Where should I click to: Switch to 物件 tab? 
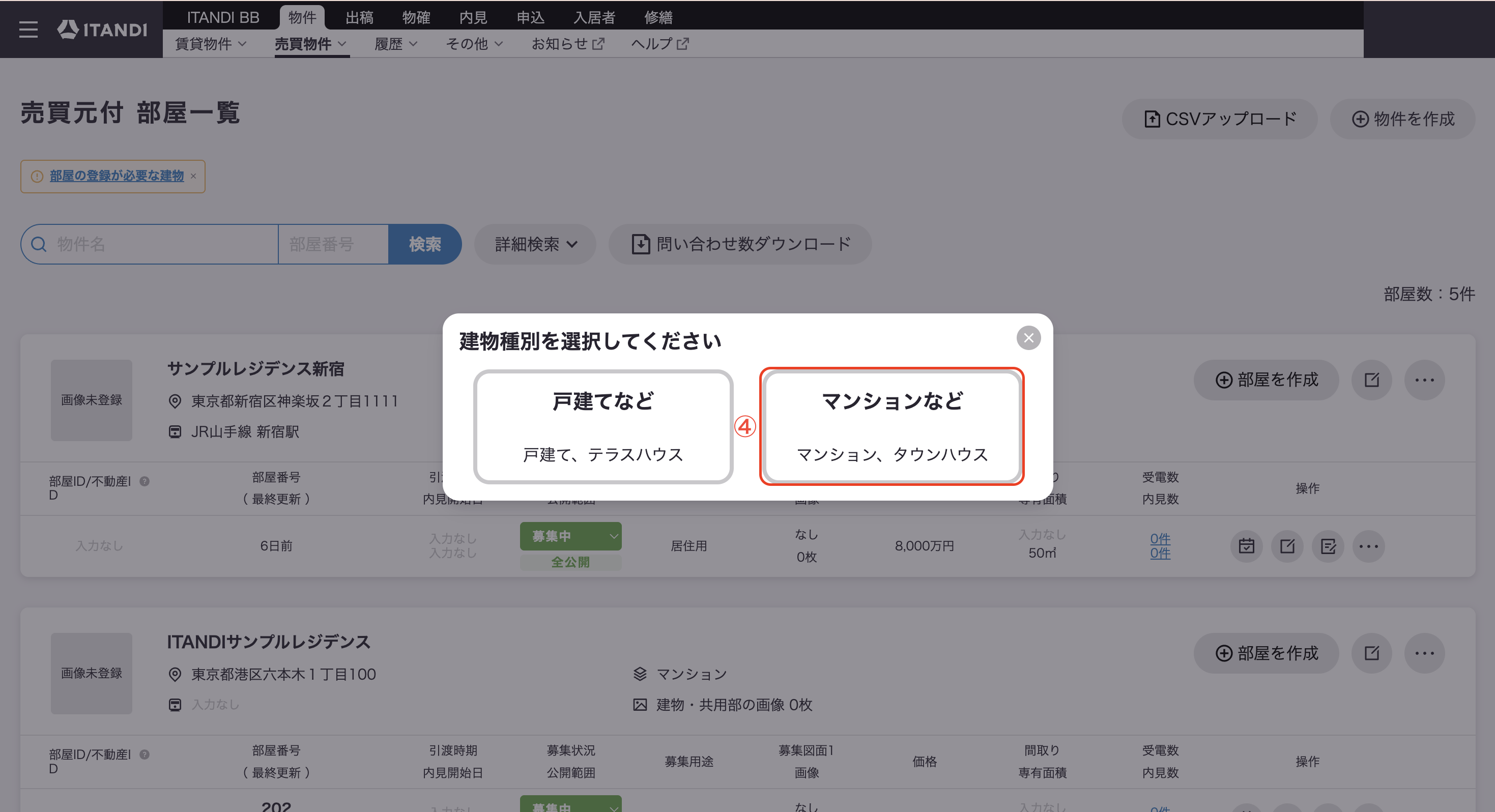tap(302, 17)
